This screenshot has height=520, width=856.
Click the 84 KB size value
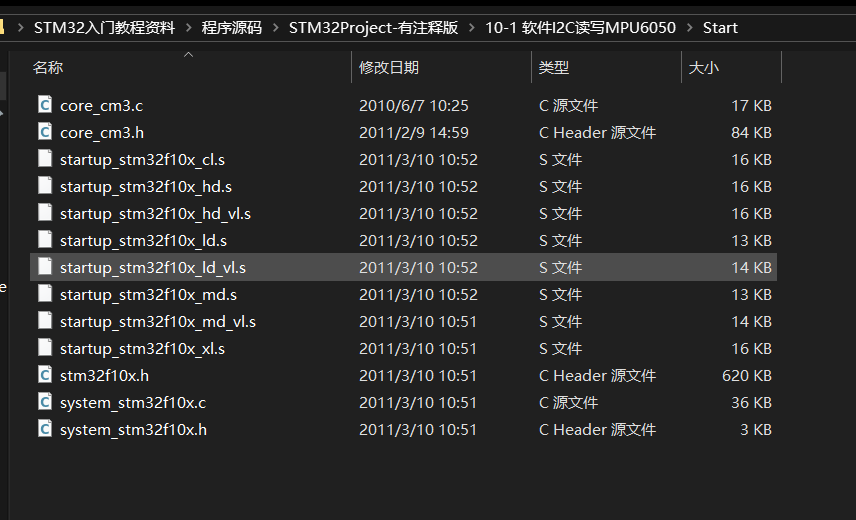point(751,133)
